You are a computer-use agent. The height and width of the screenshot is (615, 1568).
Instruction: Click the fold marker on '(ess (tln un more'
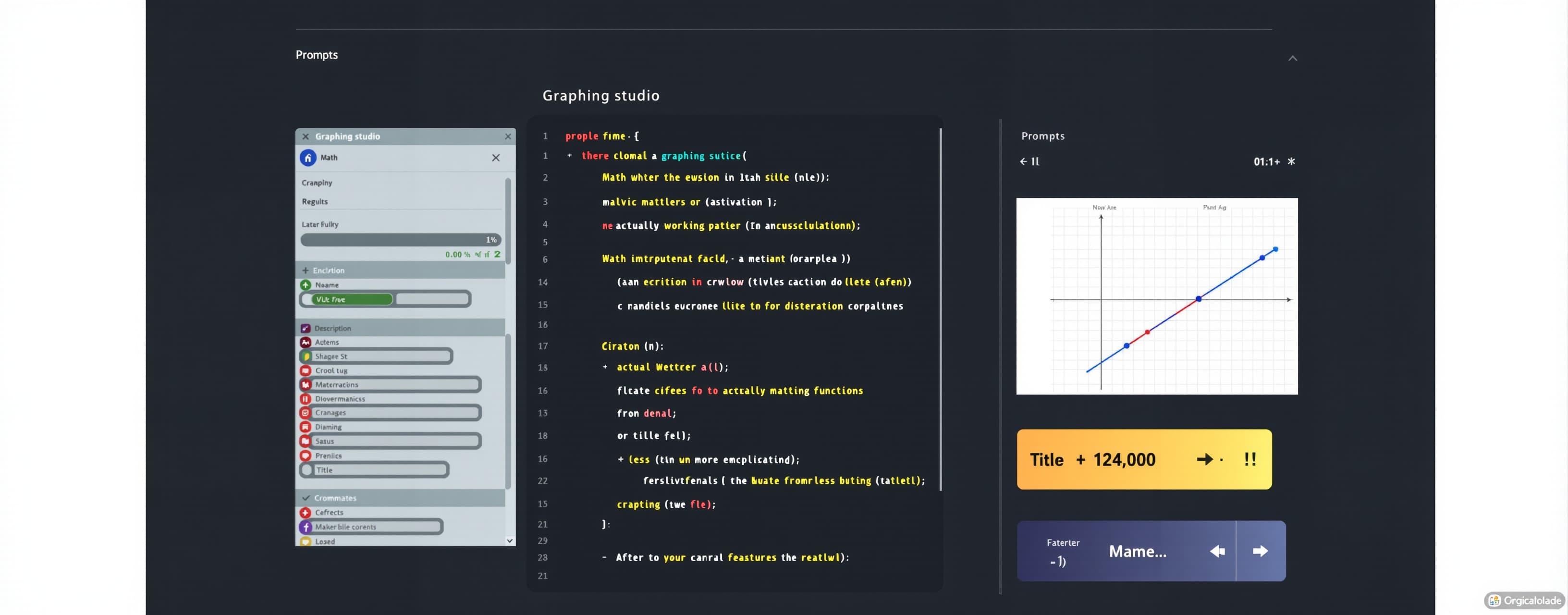click(620, 460)
